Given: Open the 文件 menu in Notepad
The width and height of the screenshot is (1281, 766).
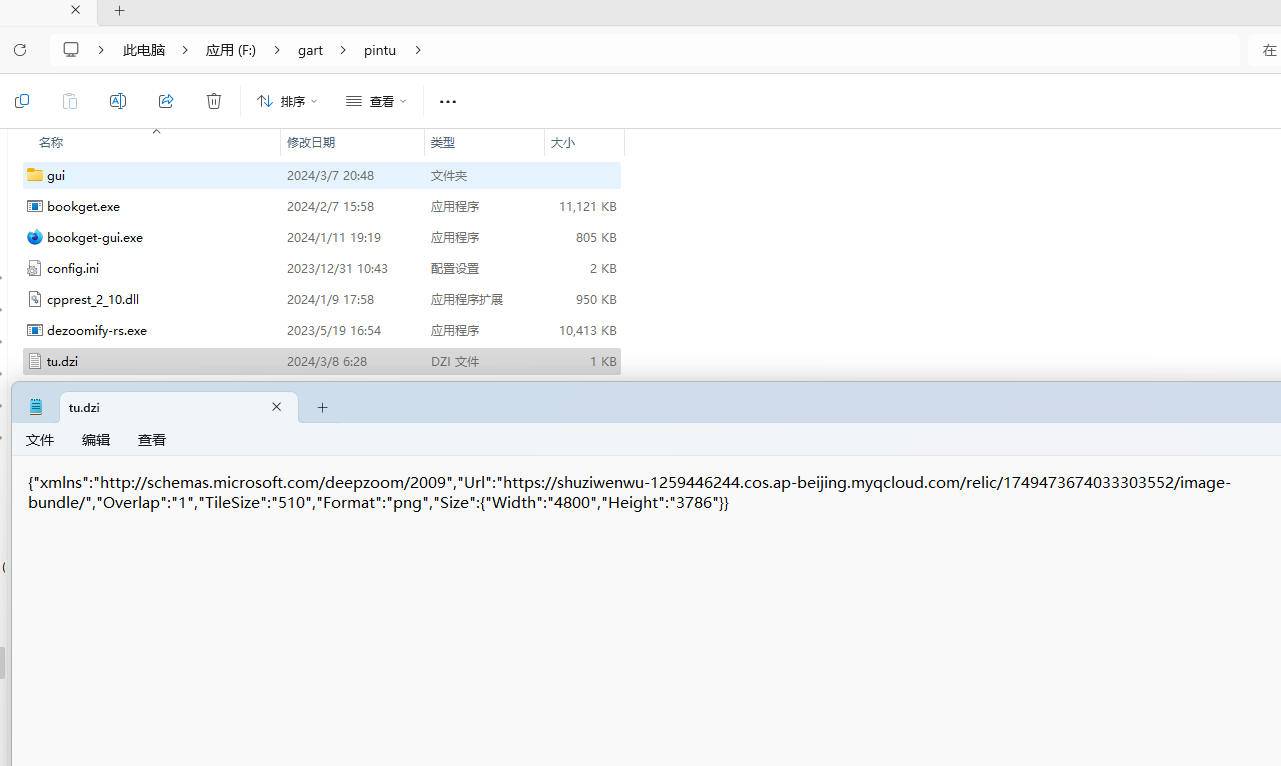Looking at the screenshot, I should click(x=40, y=440).
